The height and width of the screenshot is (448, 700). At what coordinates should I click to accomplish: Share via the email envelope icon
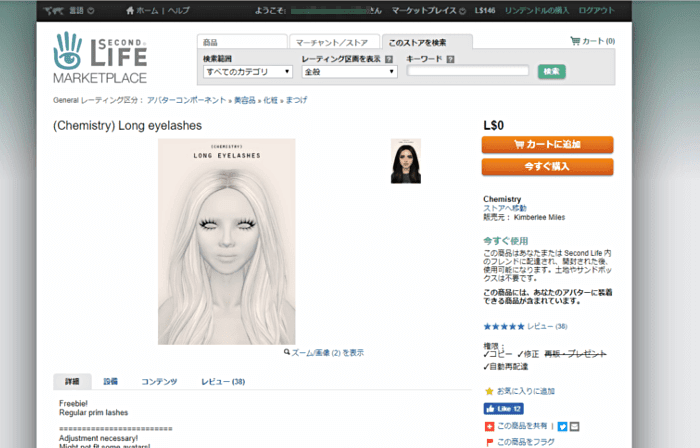pyautogui.click(x=575, y=427)
